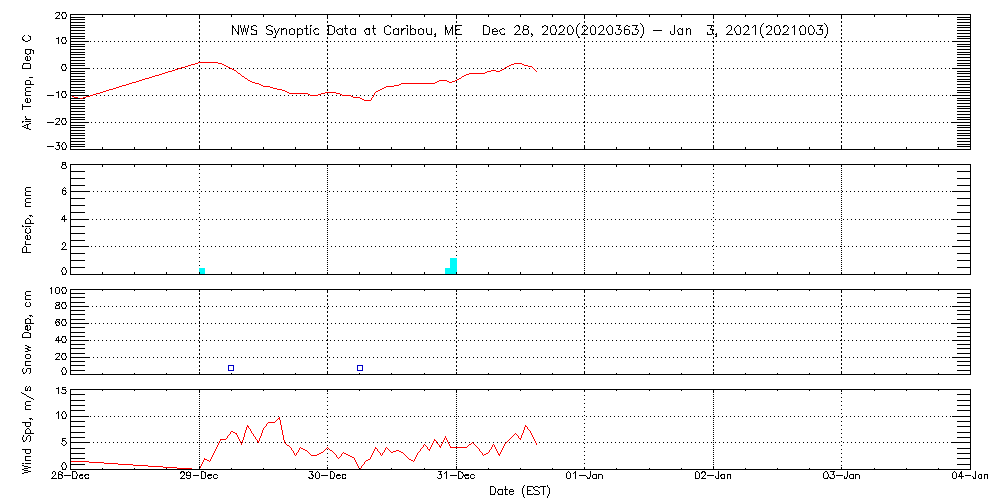This screenshot has height=500, width=1000.
Task: Click the '29-Dec' date tick label
Action: tap(200, 477)
